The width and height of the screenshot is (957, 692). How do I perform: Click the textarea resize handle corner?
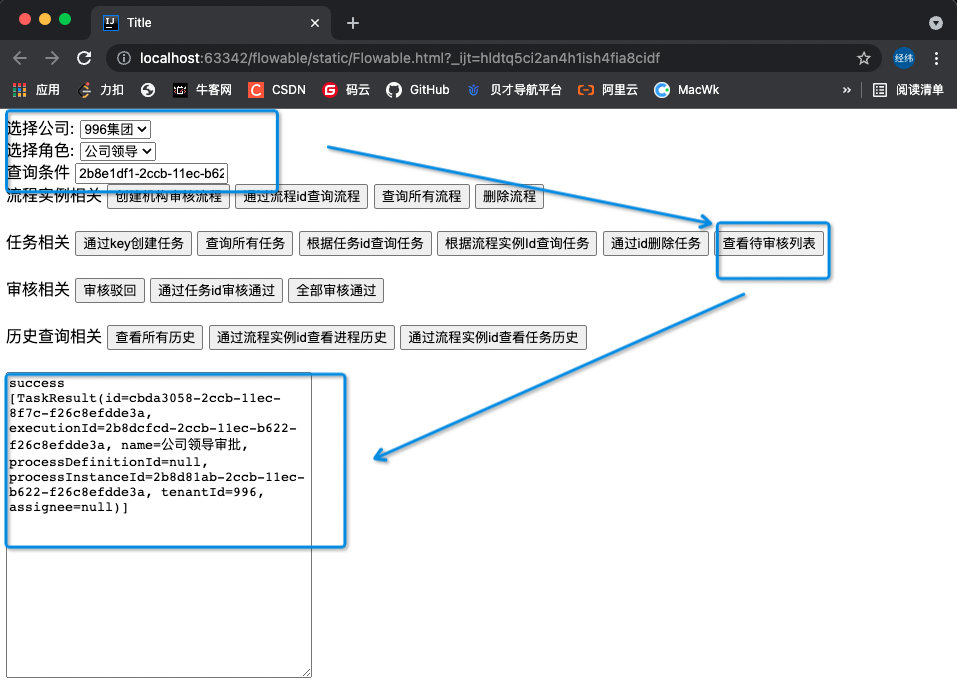click(306, 672)
